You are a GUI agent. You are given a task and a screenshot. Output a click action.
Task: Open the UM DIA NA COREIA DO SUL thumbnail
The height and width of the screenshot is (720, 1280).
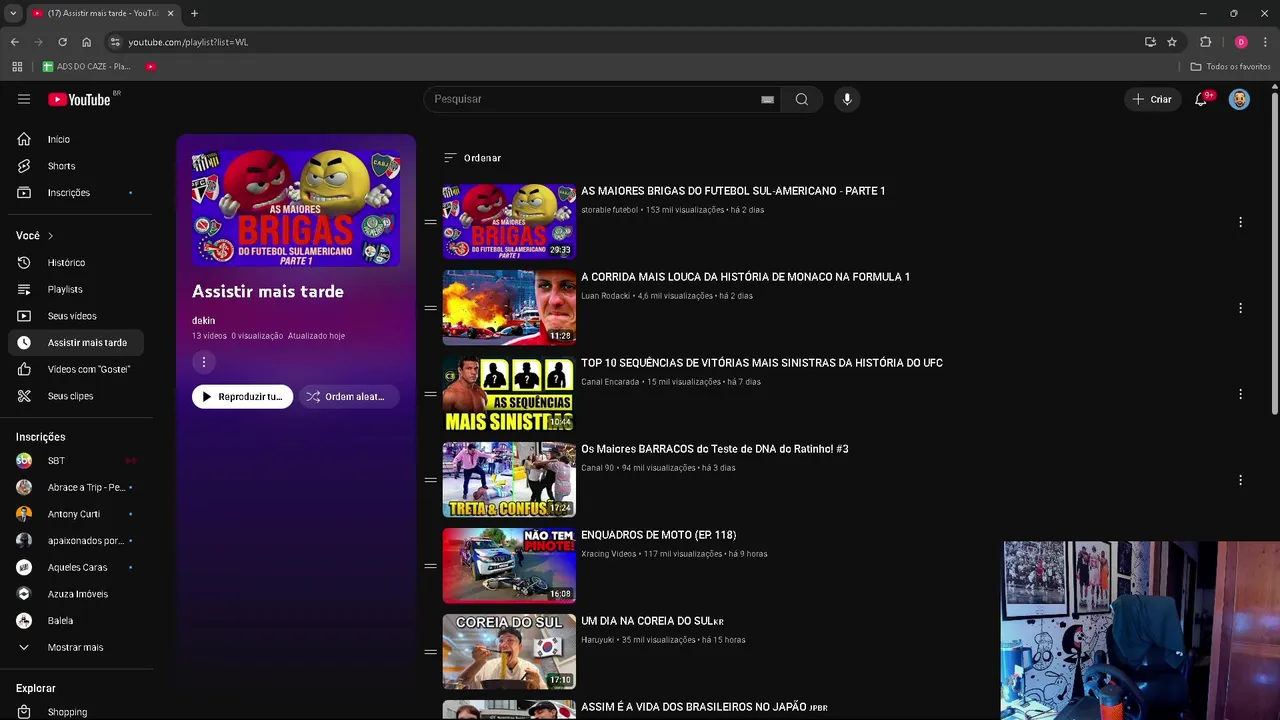(509, 651)
